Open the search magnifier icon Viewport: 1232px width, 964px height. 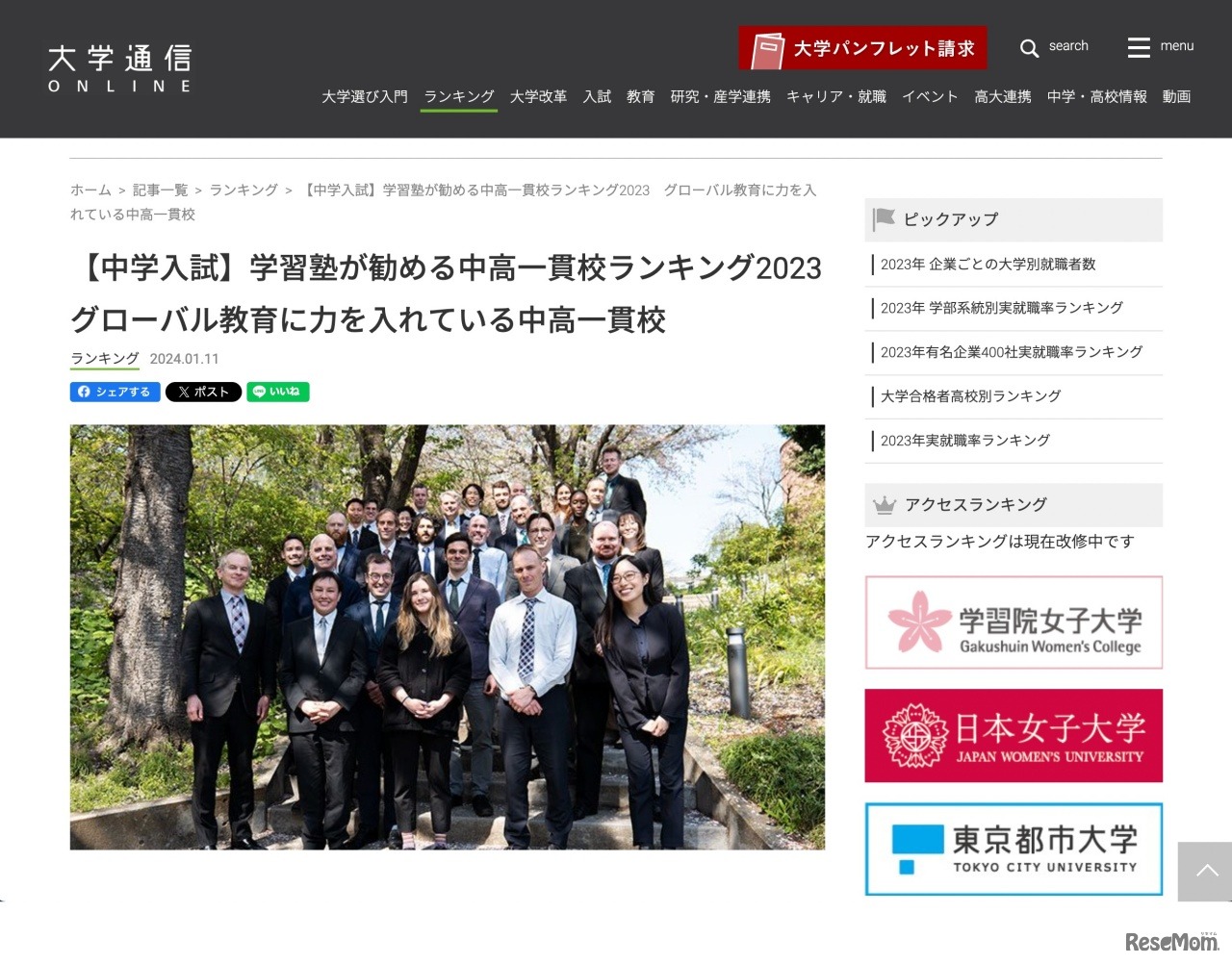click(1029, 47)
